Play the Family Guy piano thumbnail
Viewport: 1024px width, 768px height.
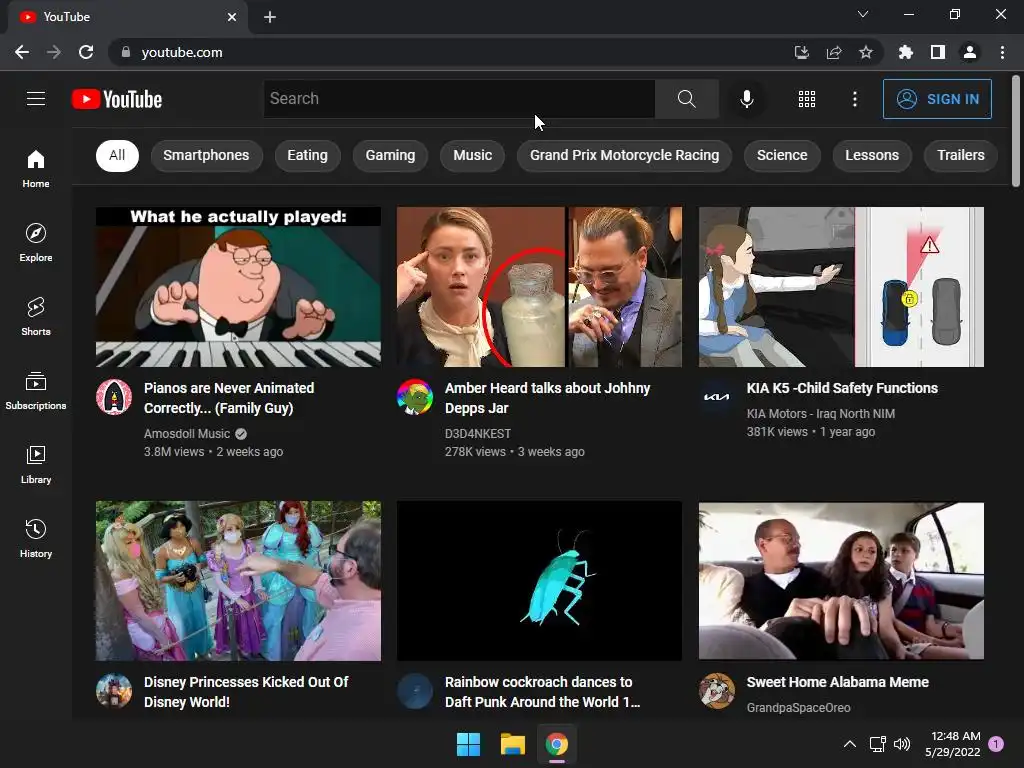click(x=238, y=287)
